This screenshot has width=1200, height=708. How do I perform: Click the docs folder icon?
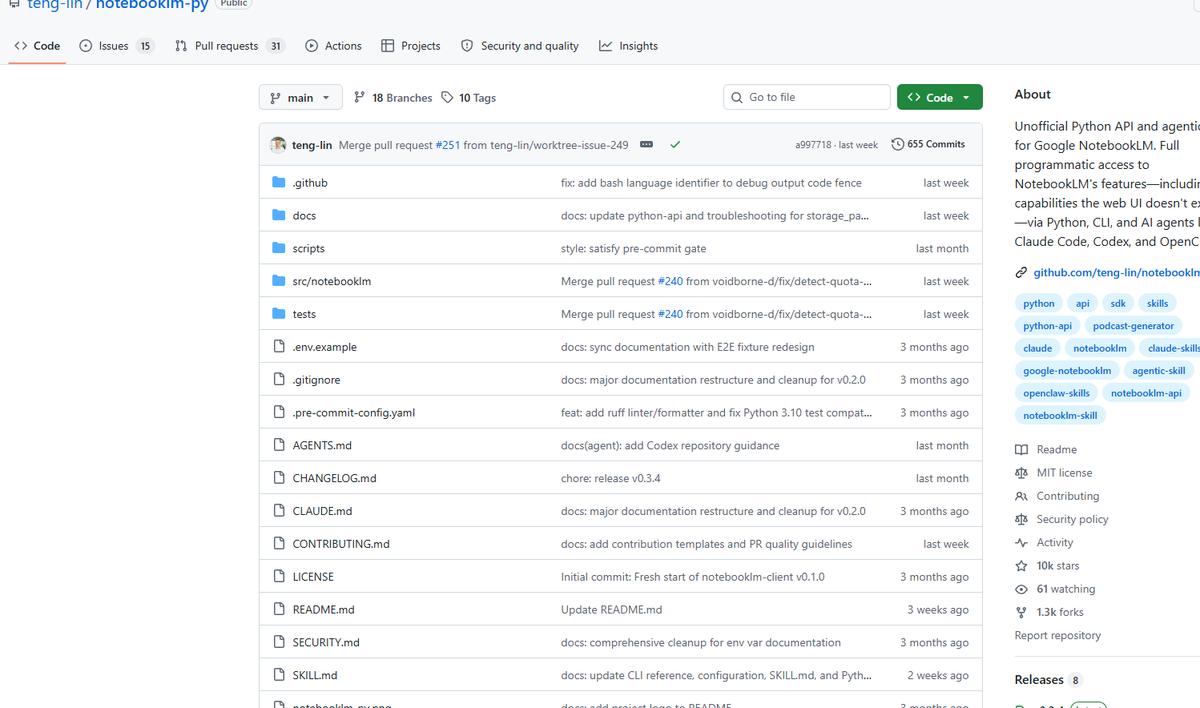[279, 216]
